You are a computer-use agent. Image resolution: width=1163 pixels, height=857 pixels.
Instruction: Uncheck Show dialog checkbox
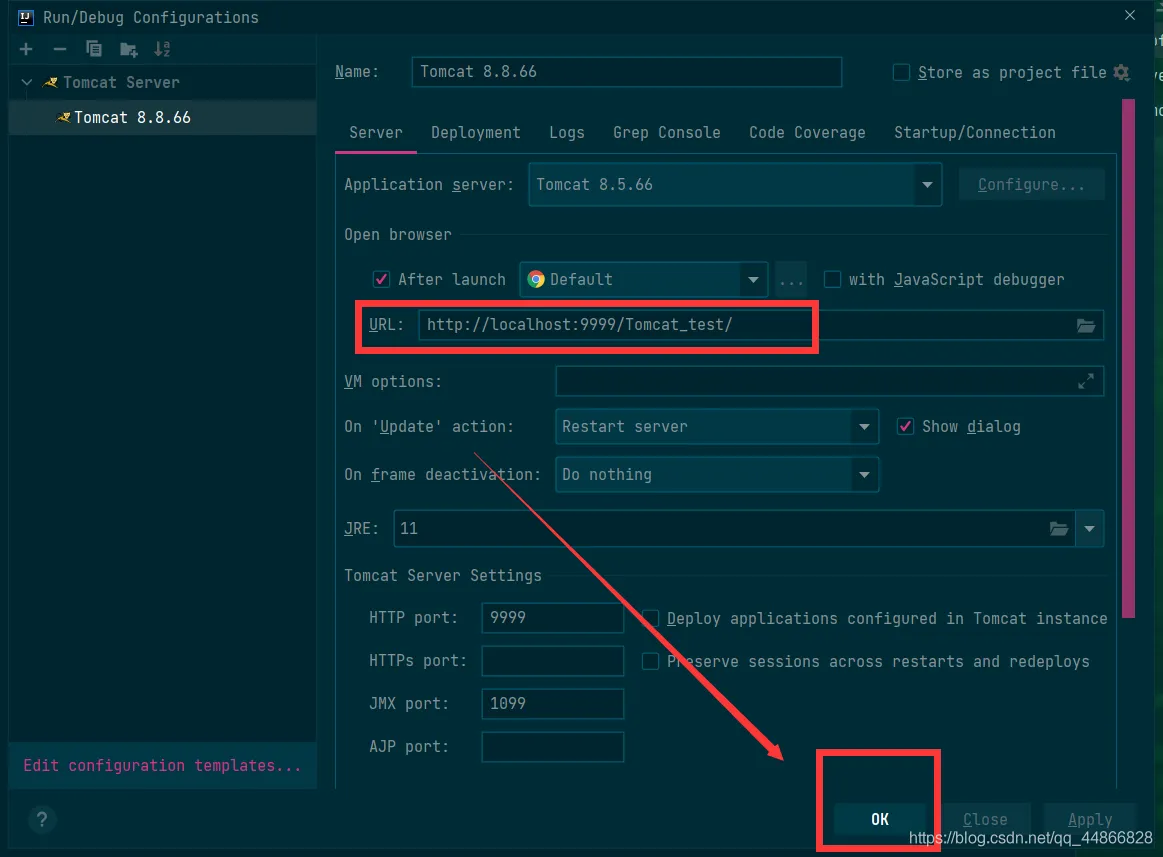(905, 426)
